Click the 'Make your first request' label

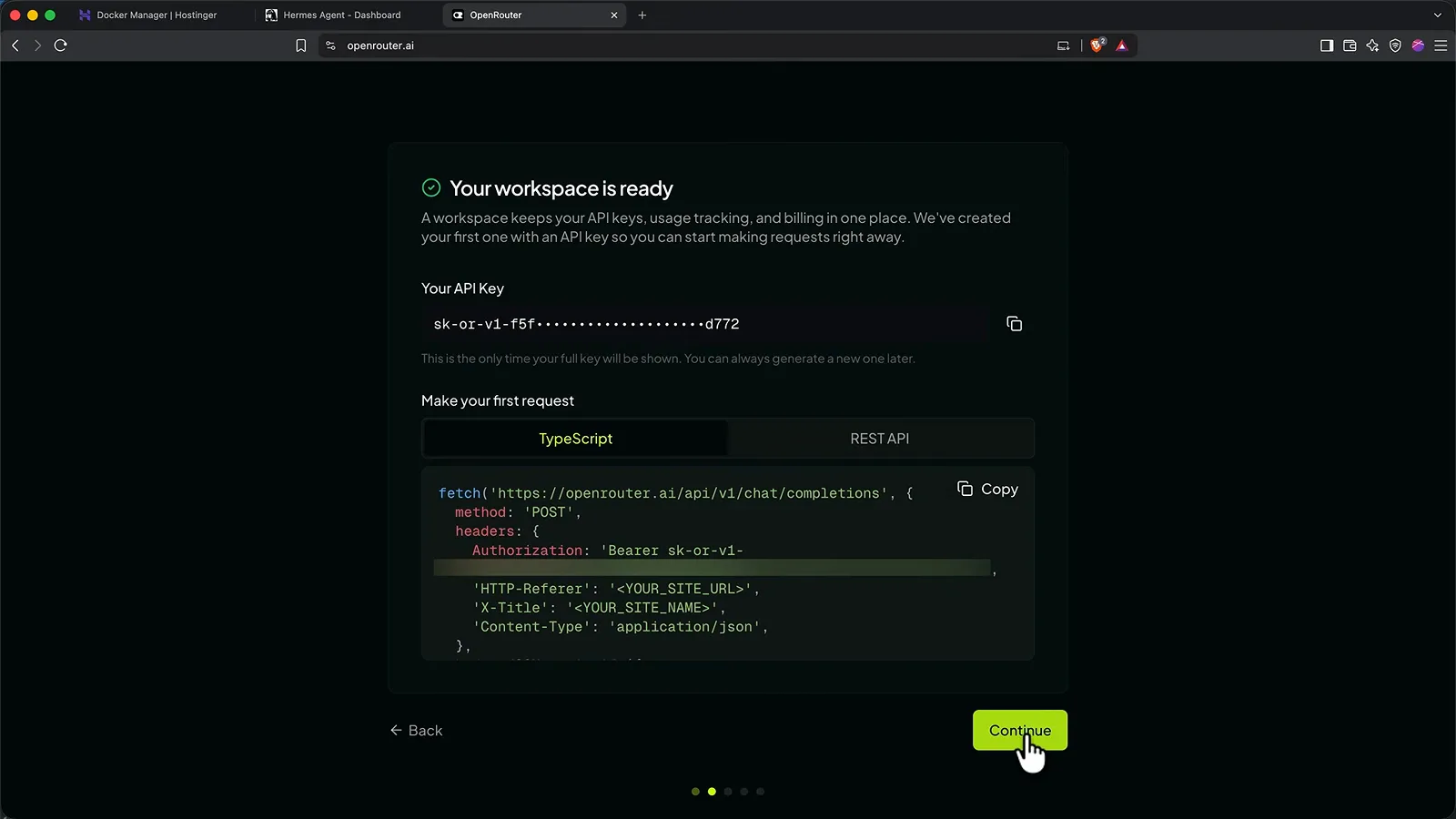coord(498,400)
